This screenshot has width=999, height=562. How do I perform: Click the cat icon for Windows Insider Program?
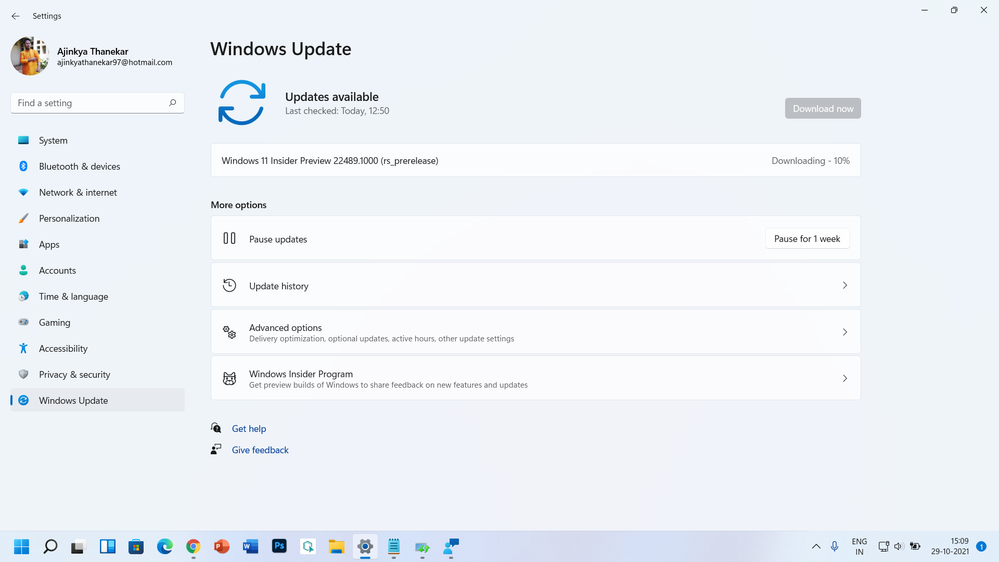(x=229, y=378)
